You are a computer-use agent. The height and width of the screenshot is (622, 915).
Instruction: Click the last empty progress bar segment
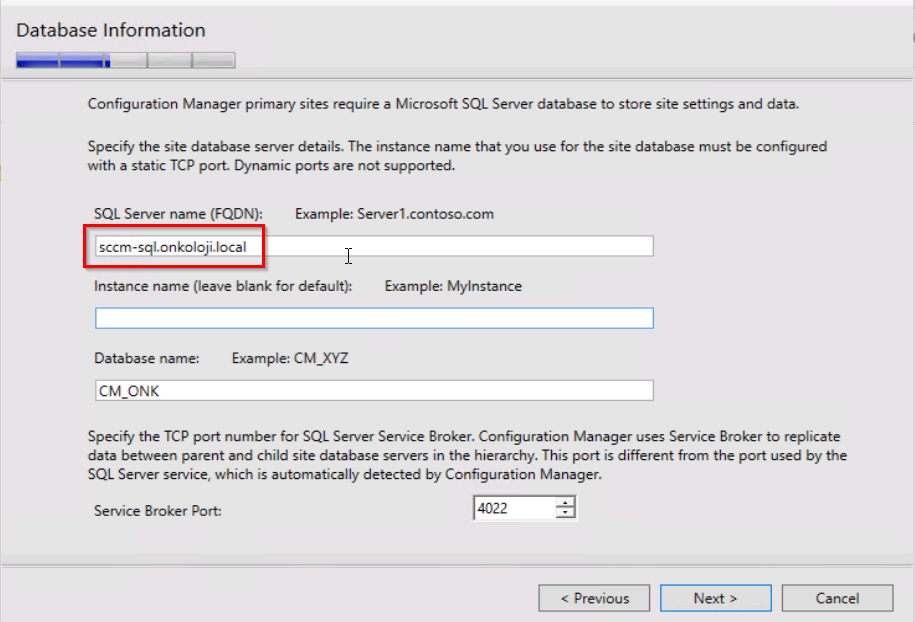point(214,60)
